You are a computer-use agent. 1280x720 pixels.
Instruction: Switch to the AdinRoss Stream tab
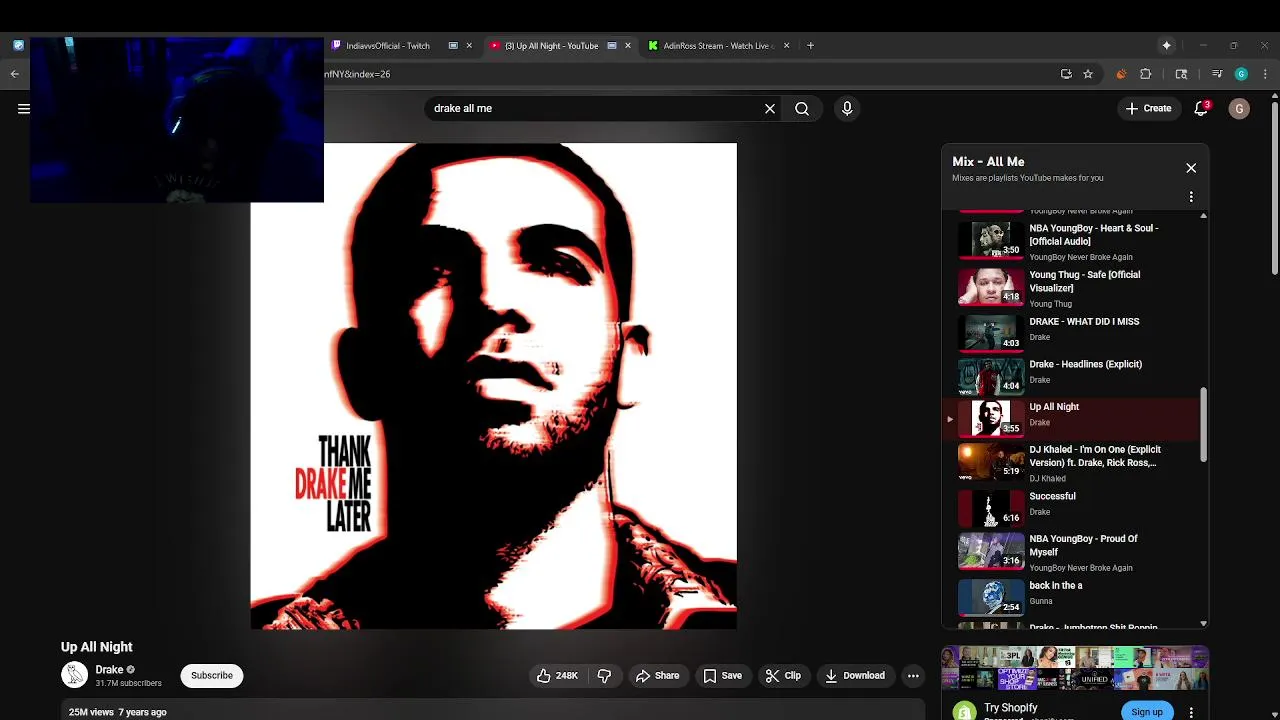click(718, 46)
